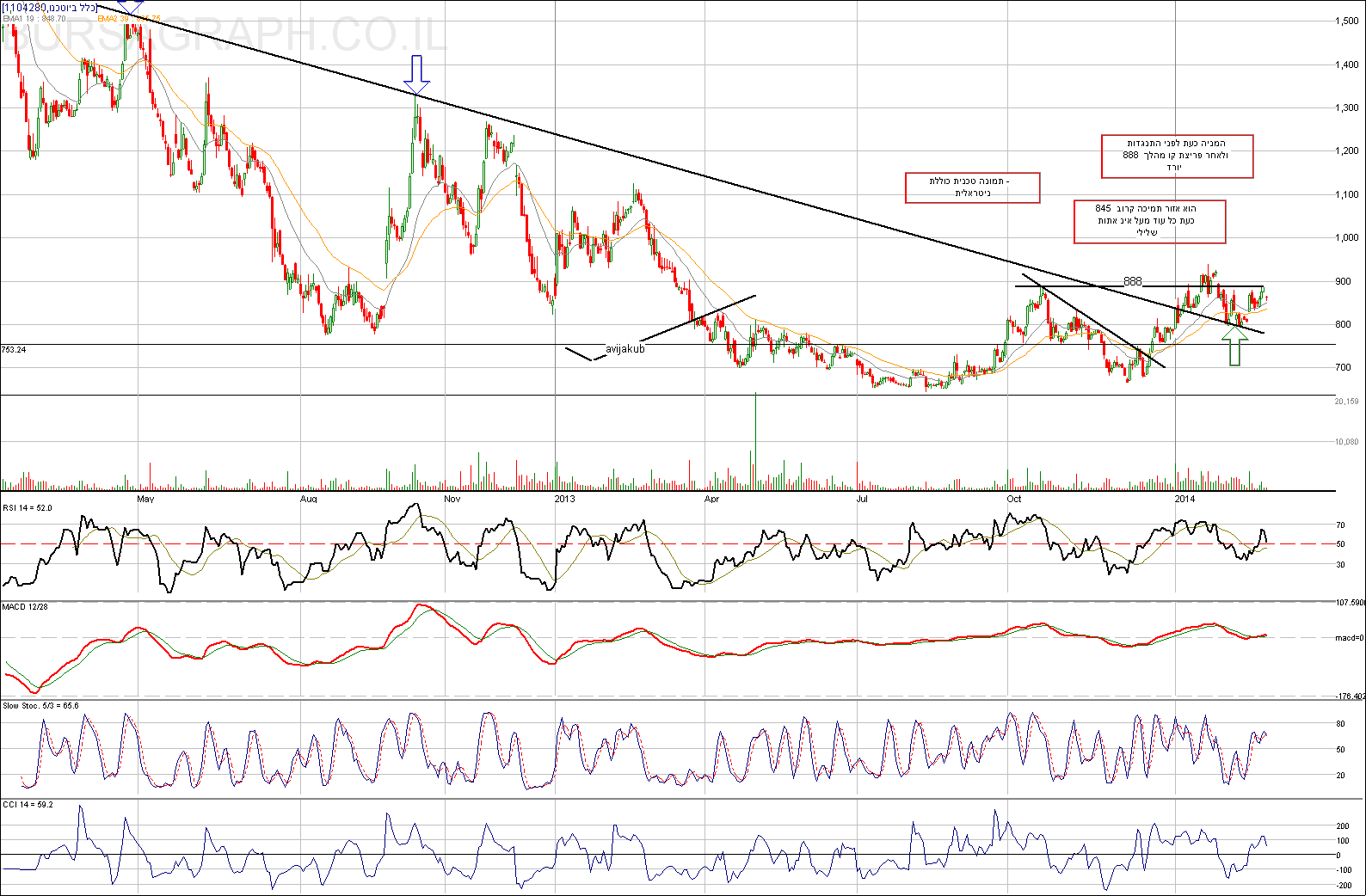
Task: Click the 'Oct' date axis label
Action: tap(1014, 499)
